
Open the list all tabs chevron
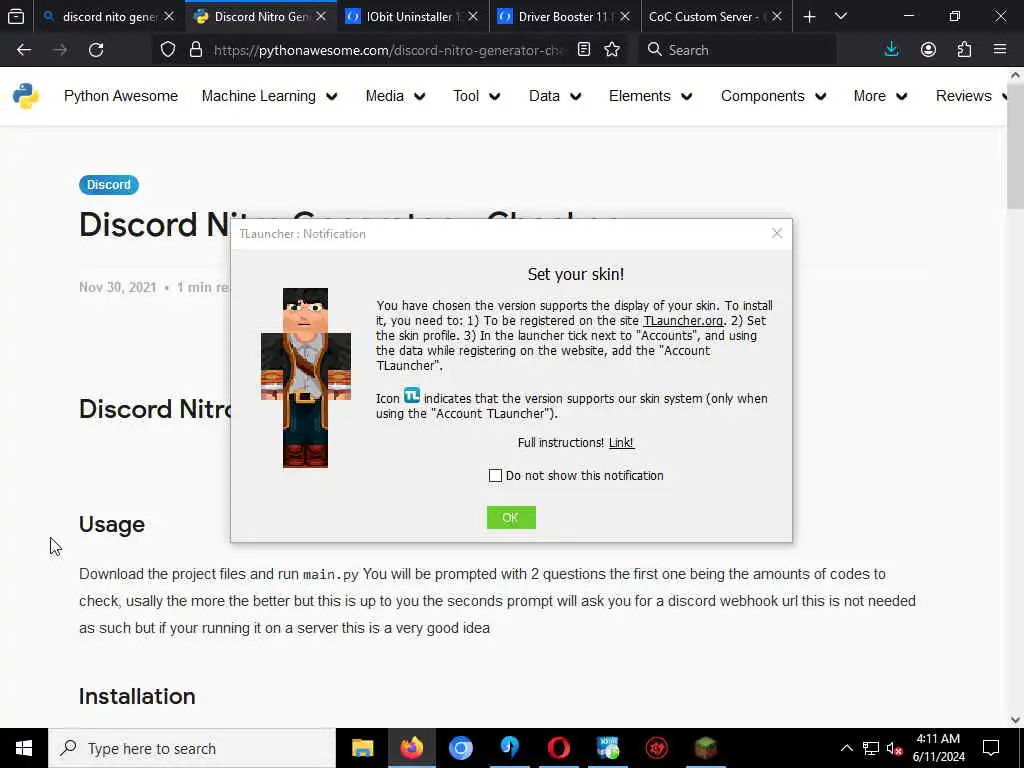(841, 17)
